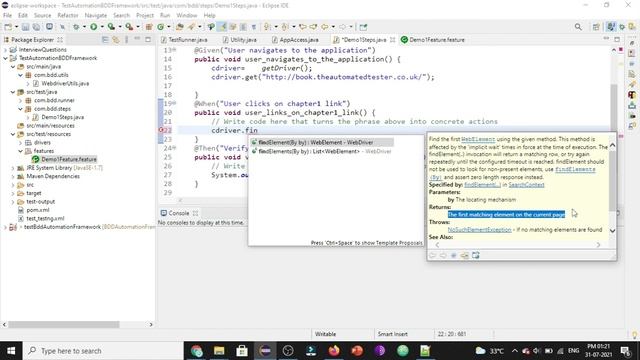Click the Debug bug icon in toolbar
Screen dimensions: 640x360
tap(76, 27)
